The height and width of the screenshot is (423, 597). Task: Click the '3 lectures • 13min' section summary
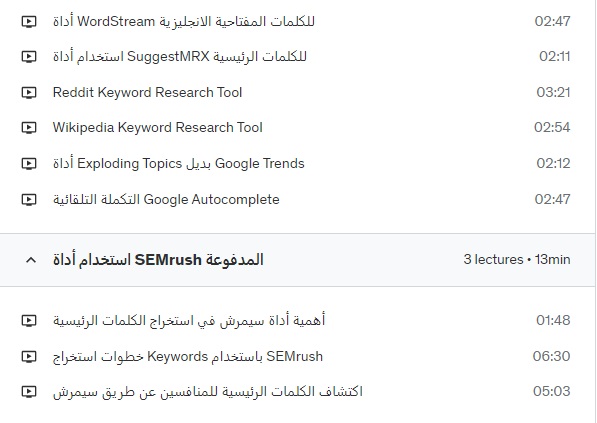pyautogui.click(x=517, y=260)
